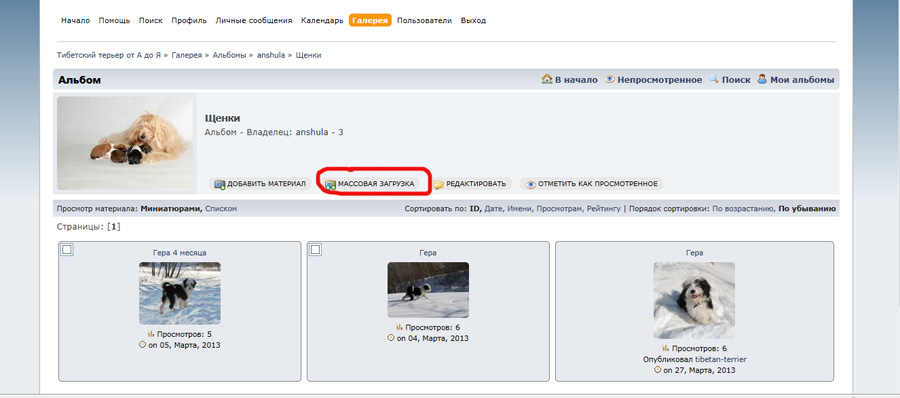Viewport: 900px width, 398px height.
Task: Click the eye icon beside Непросмотренное
Action: click(x=610, y=80)
